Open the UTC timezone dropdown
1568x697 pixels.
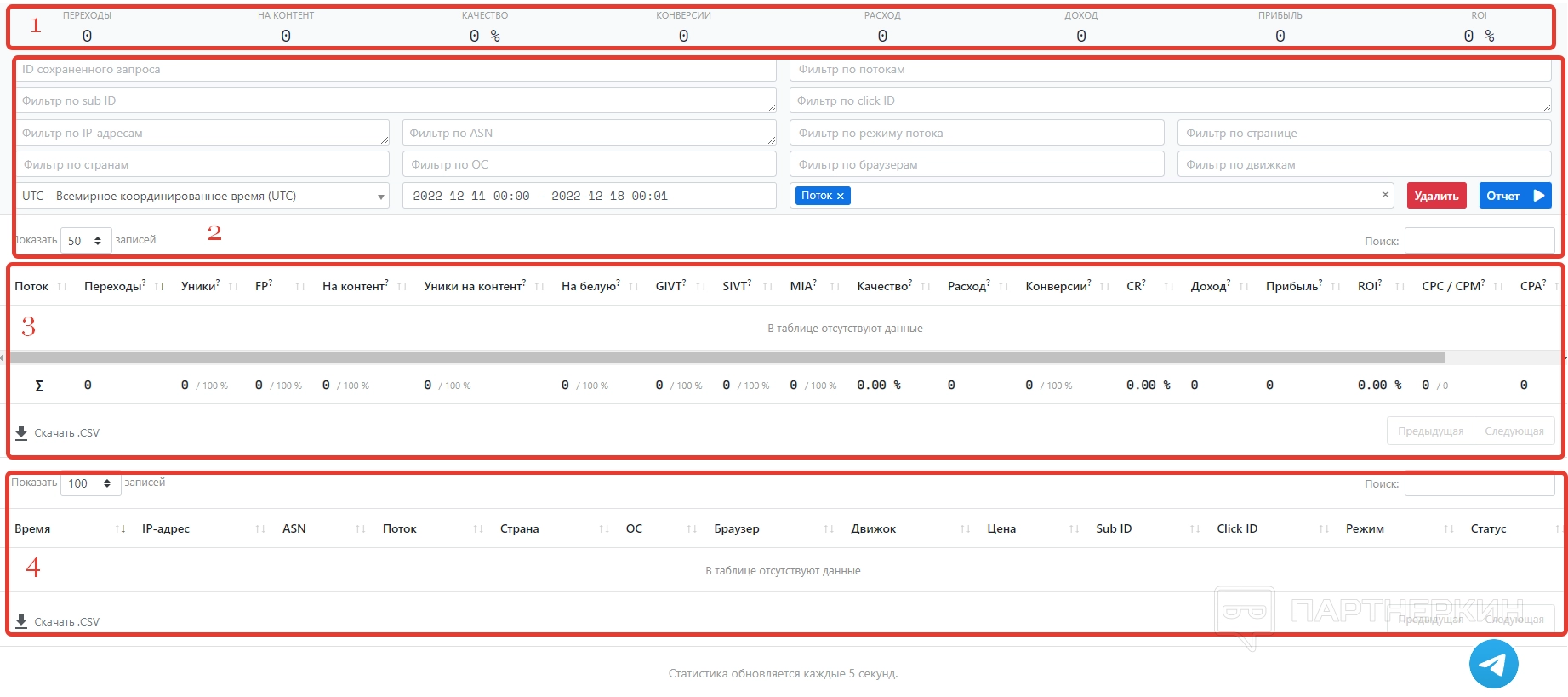pos(202,196)
